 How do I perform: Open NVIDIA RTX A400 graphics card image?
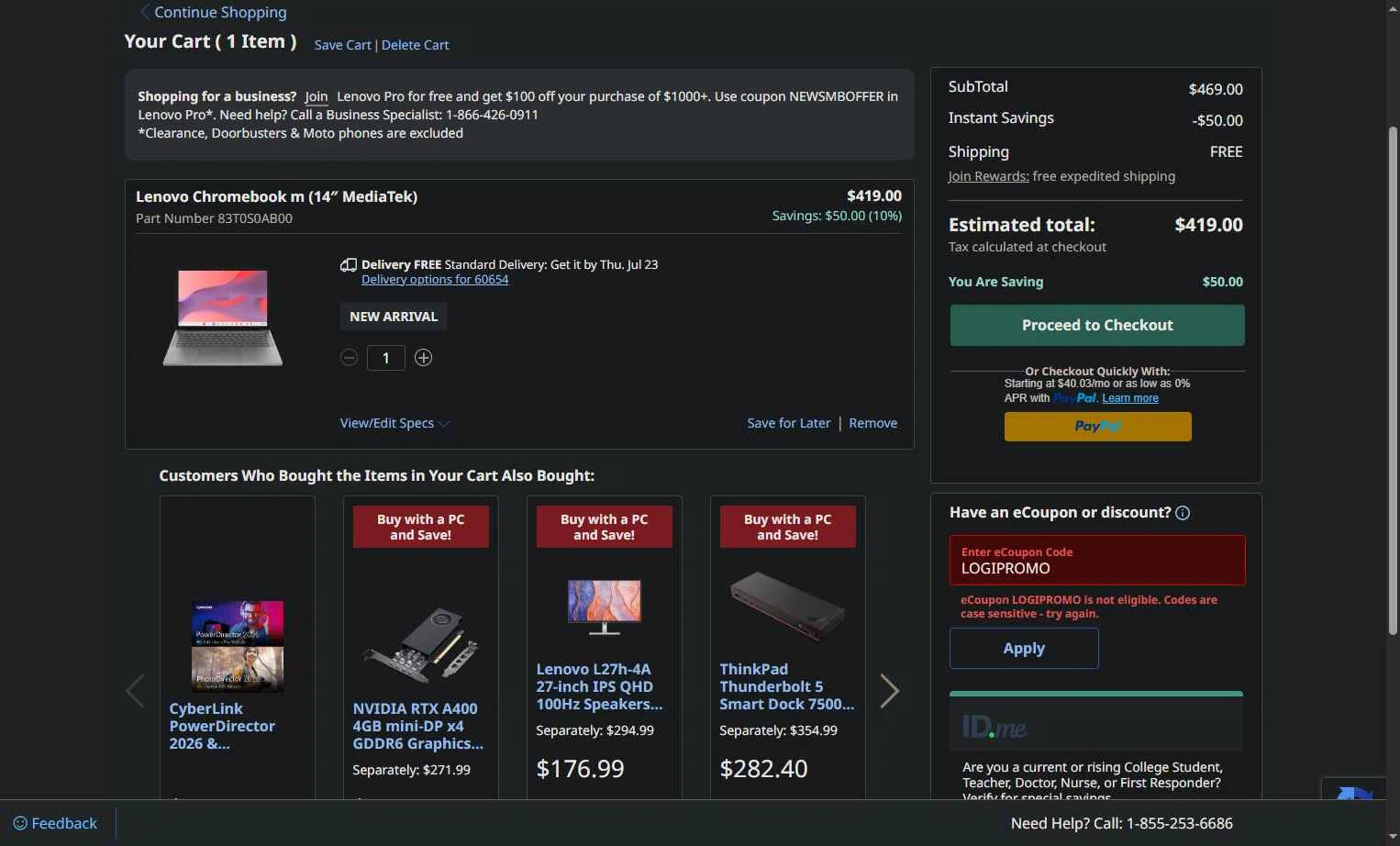pyautogui.click(x=421, y=644)
